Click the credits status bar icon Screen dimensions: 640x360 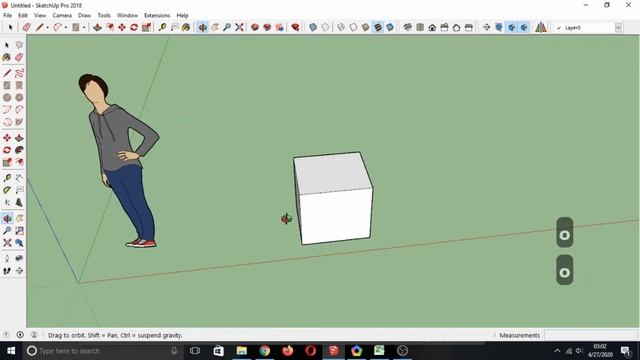pyautogui.click(x=20, y=335)
